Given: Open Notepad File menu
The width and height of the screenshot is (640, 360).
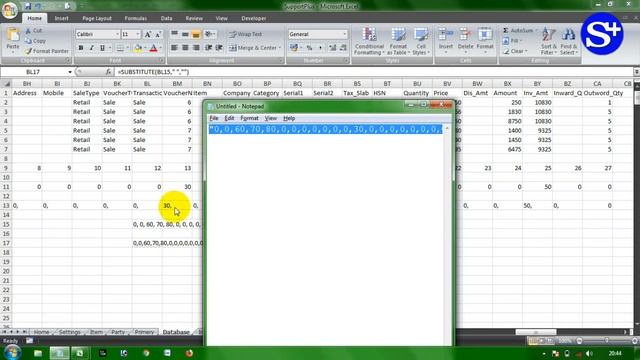Looking at the screenshot, I should (214, 118).
